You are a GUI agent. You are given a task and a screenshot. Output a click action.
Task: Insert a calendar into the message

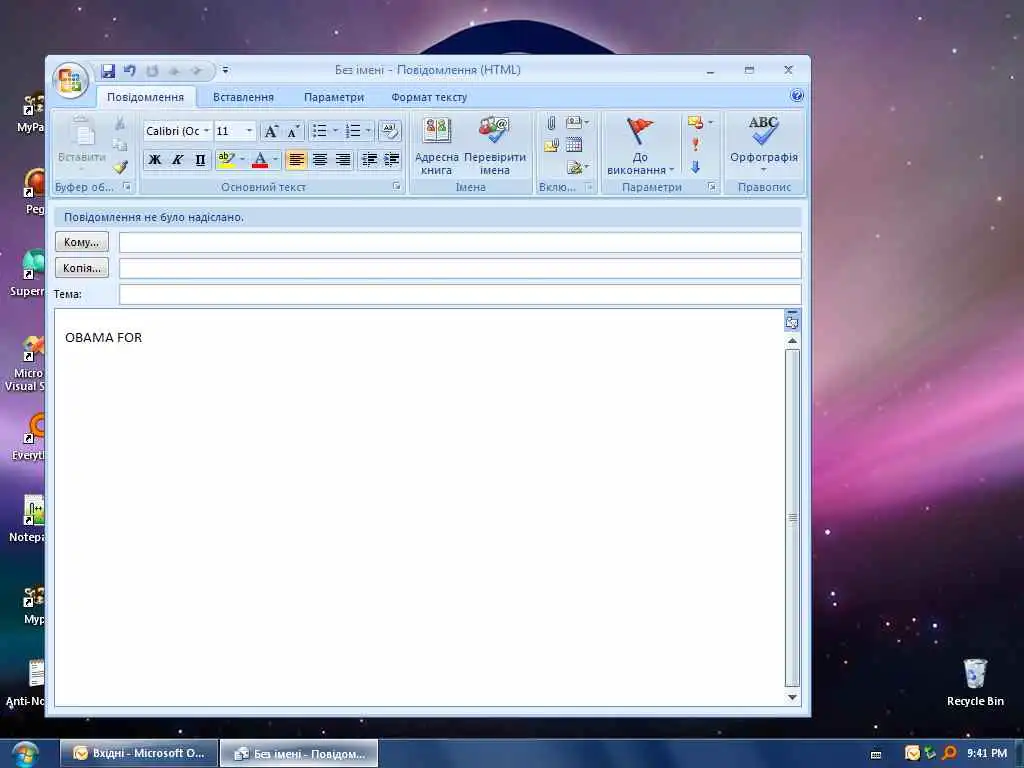(574, 145)
